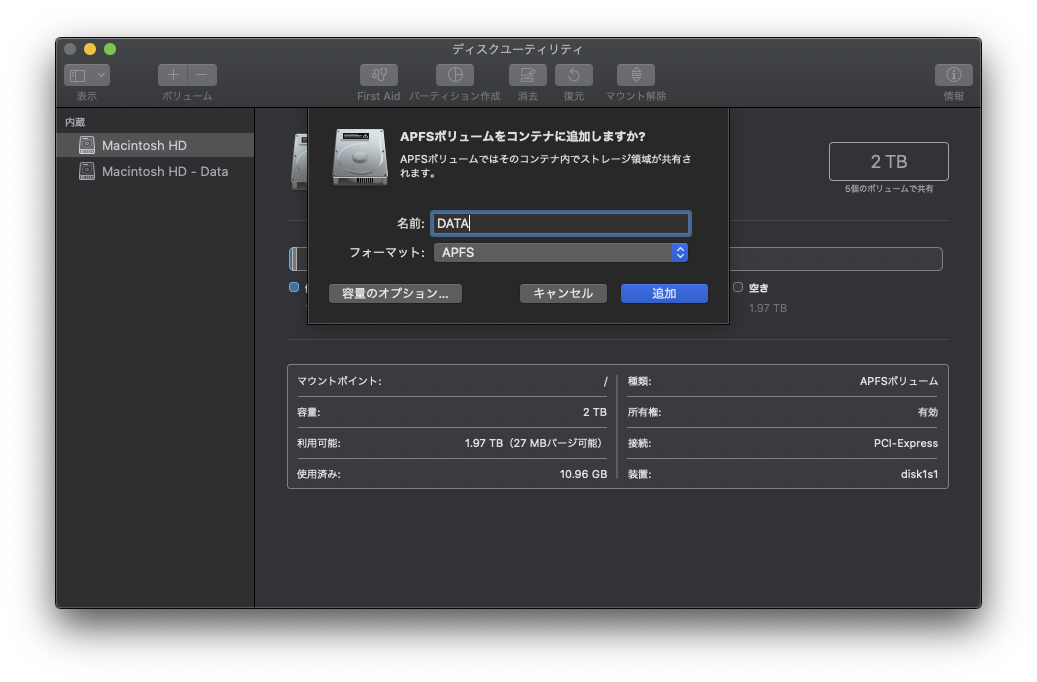Select Macintosh HD - Data volume
The height and width of the screenshot is (682, 1037).
[x=155, y=171]
